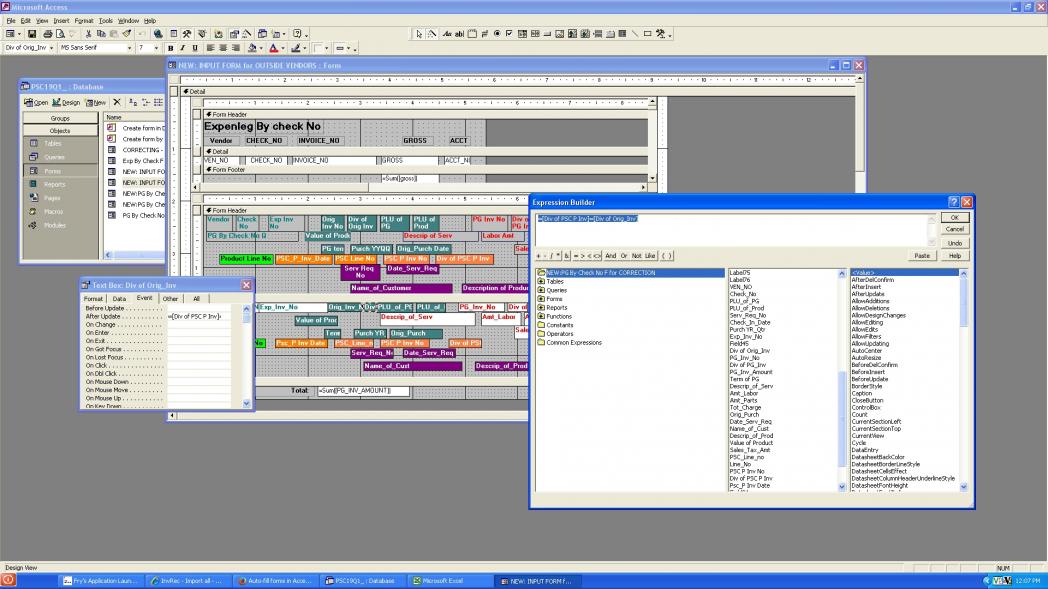
Task: Open the Format menu
Action: coord(83,20)
